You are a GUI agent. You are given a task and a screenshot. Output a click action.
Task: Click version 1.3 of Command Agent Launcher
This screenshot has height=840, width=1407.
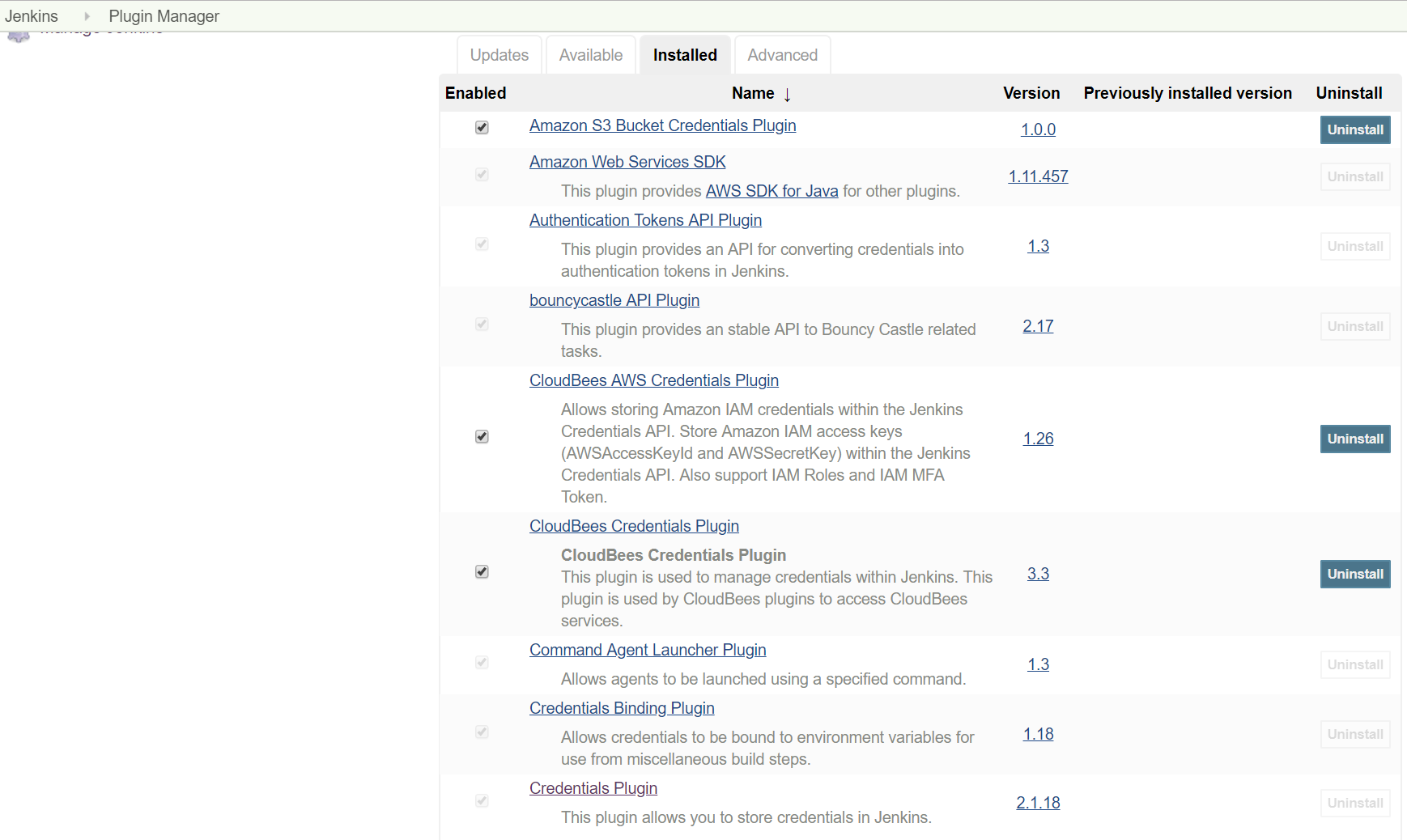coord(1038,664)
